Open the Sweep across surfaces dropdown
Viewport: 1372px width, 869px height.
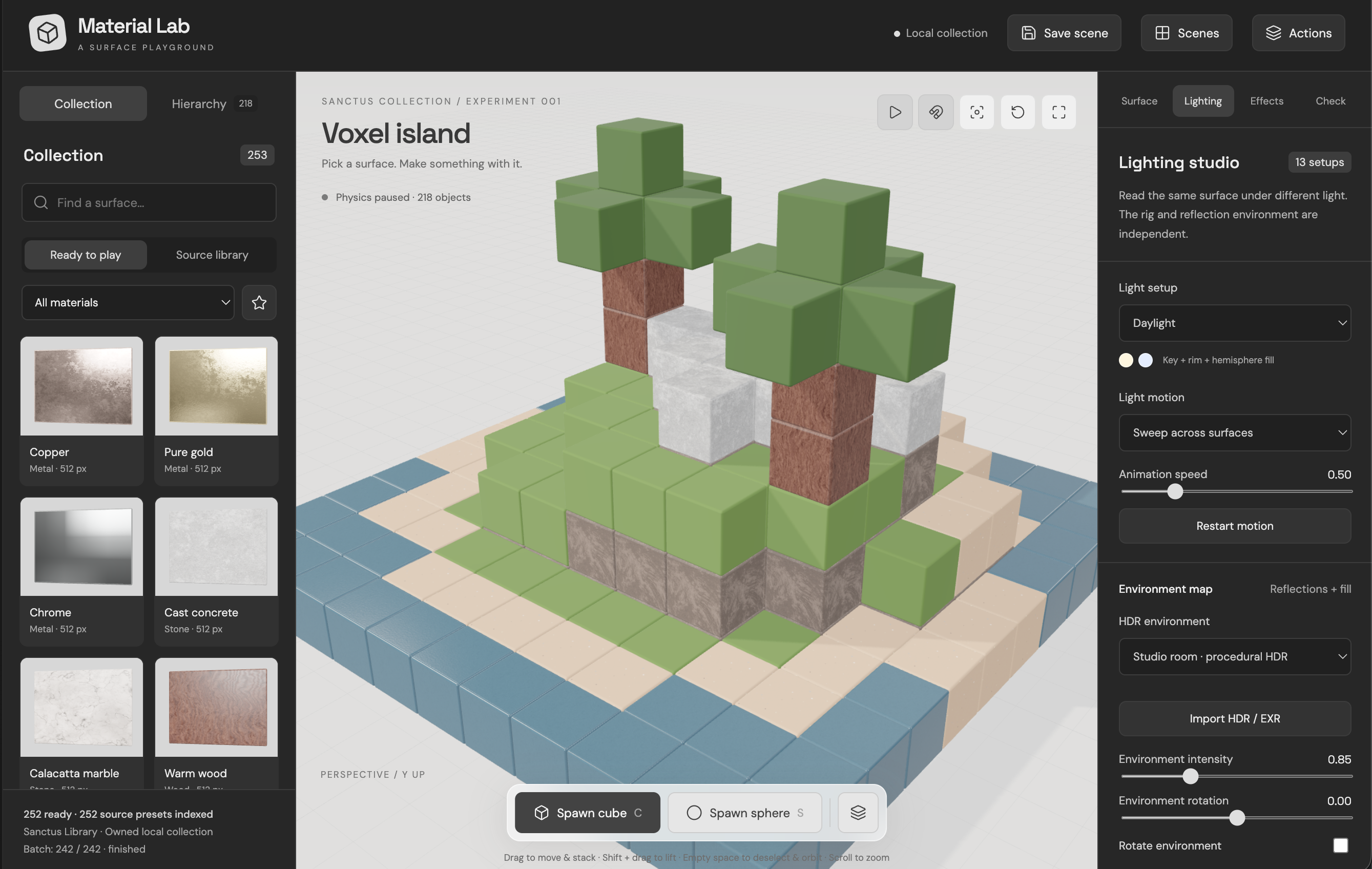point(1235,432)
